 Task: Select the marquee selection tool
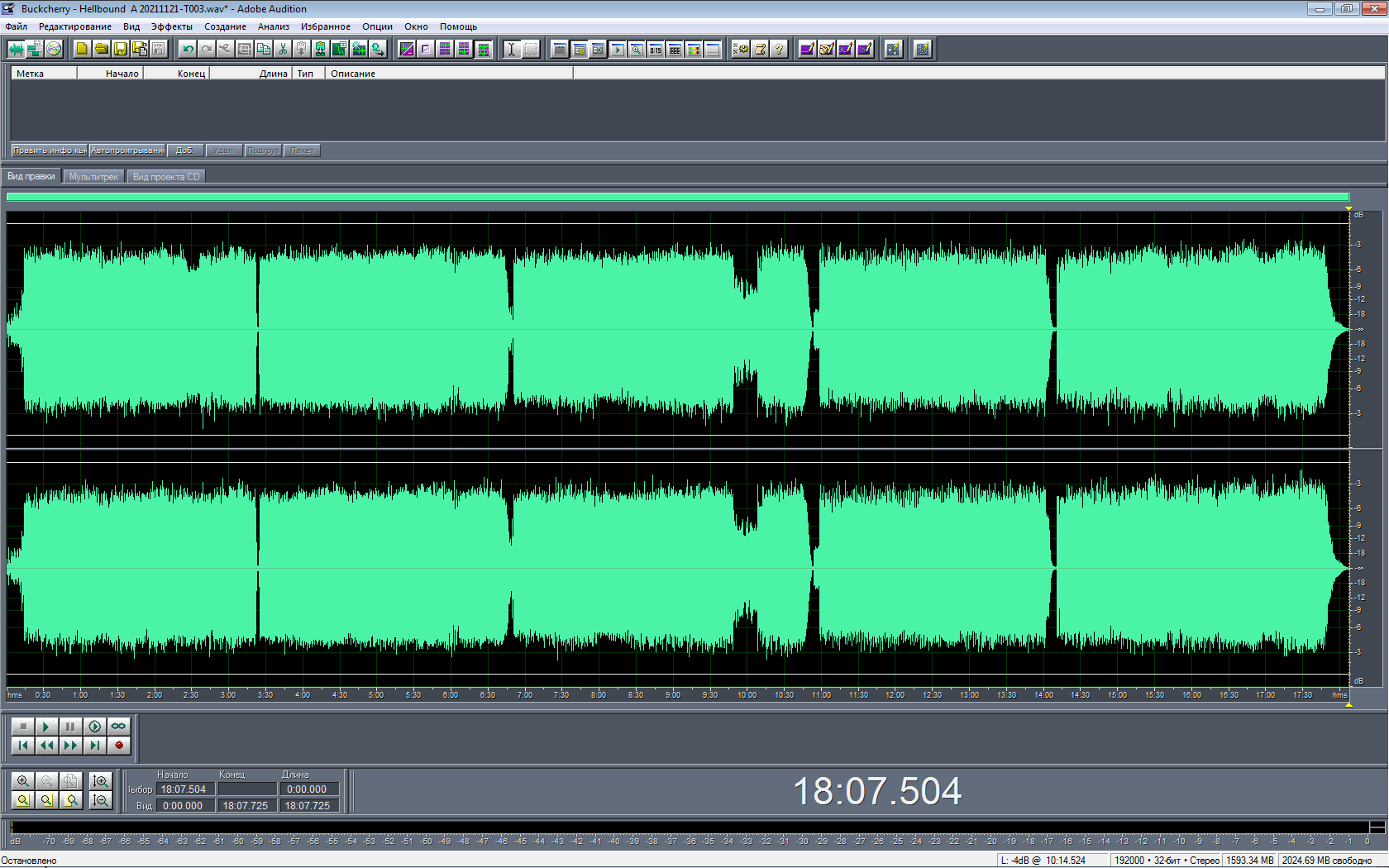(x=531, y=49)
